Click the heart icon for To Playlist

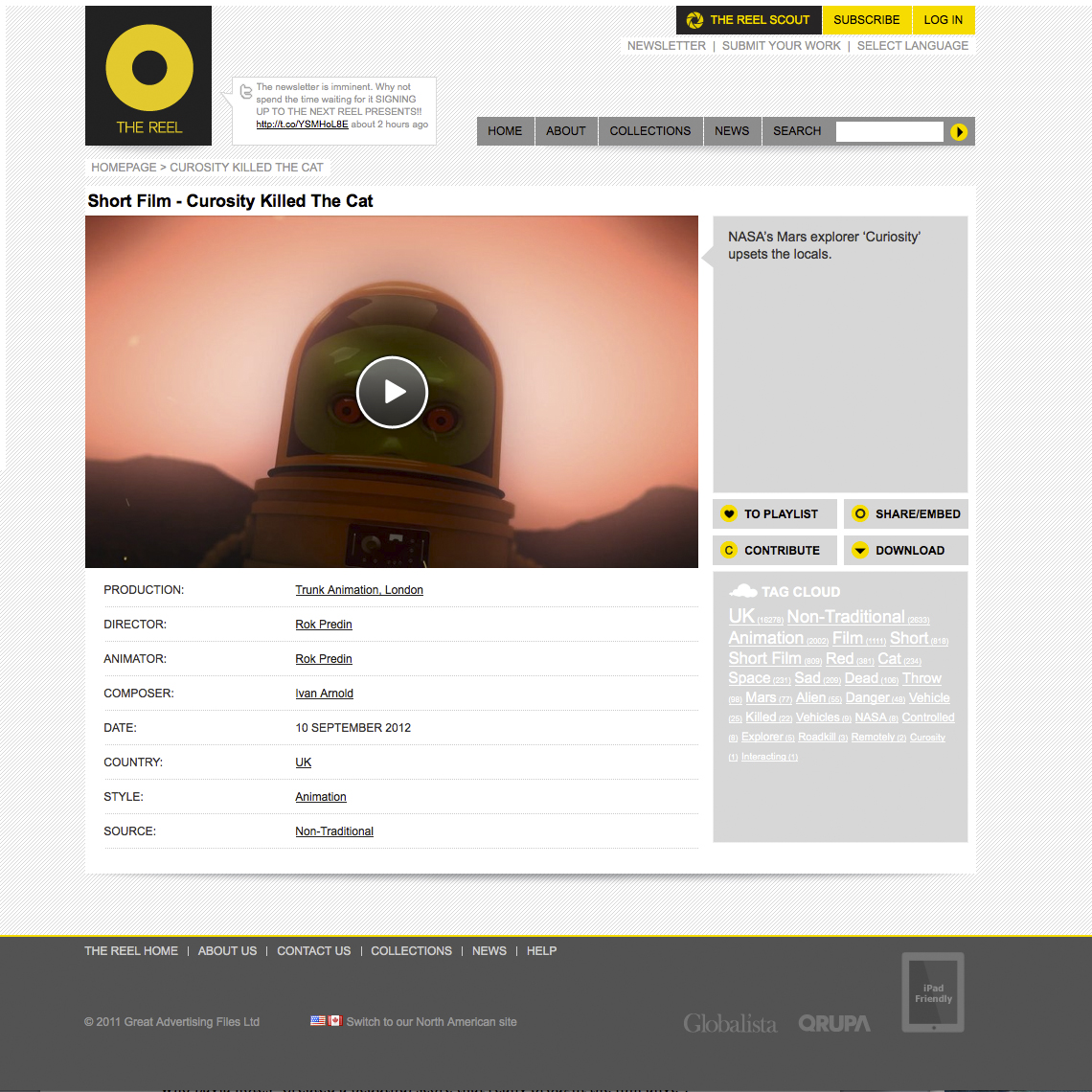(x=729, y=514)
